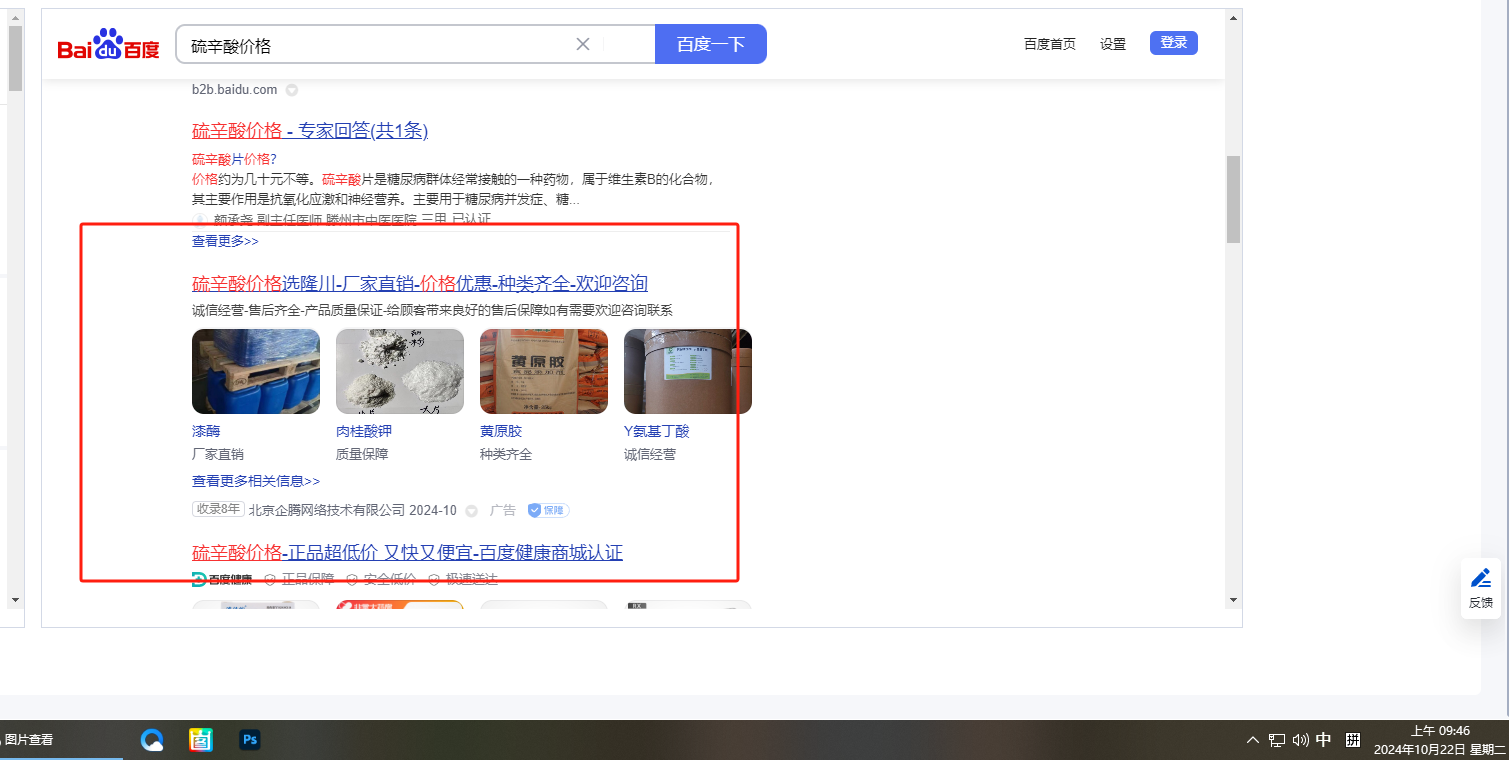Open the 肉桂酸钾 product link
The width and height of the screenshot is (1509, 760).
364,431
